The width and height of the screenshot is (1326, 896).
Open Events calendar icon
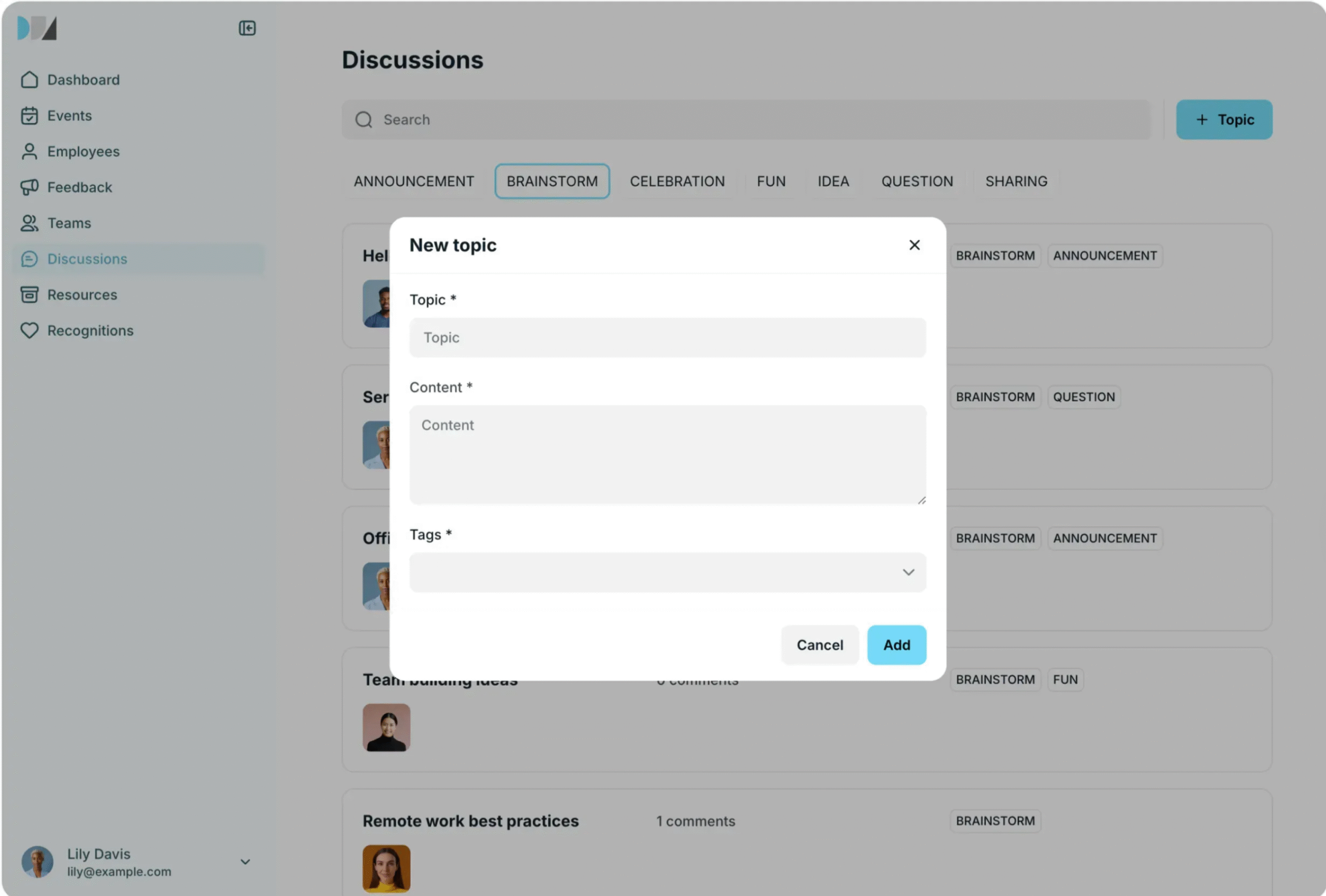29,116
